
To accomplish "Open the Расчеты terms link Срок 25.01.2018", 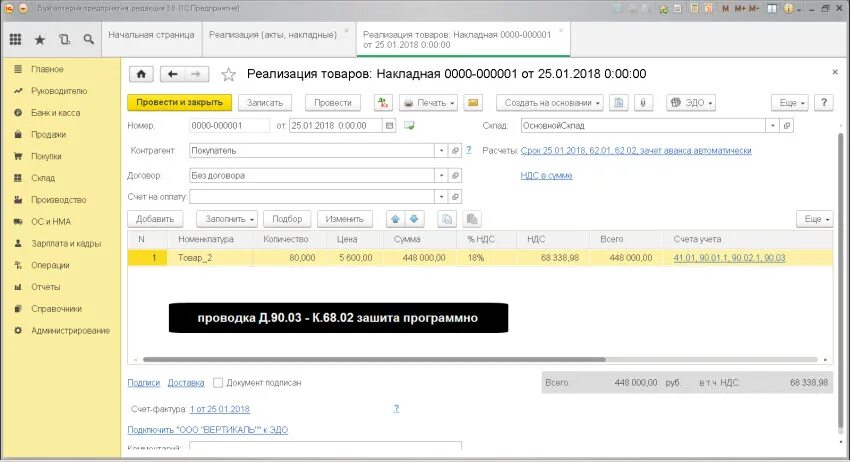I will coord(636,151).
